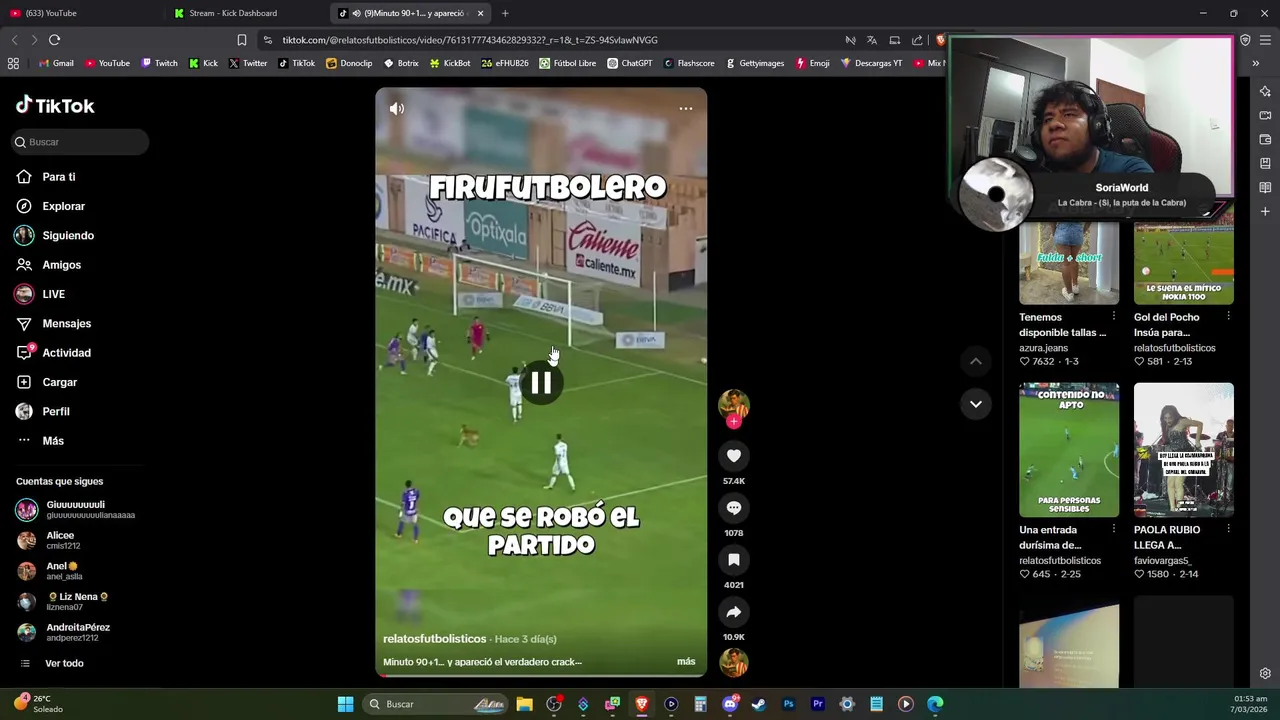
Task: Click the address bar URL
Action: pos(470,40)
